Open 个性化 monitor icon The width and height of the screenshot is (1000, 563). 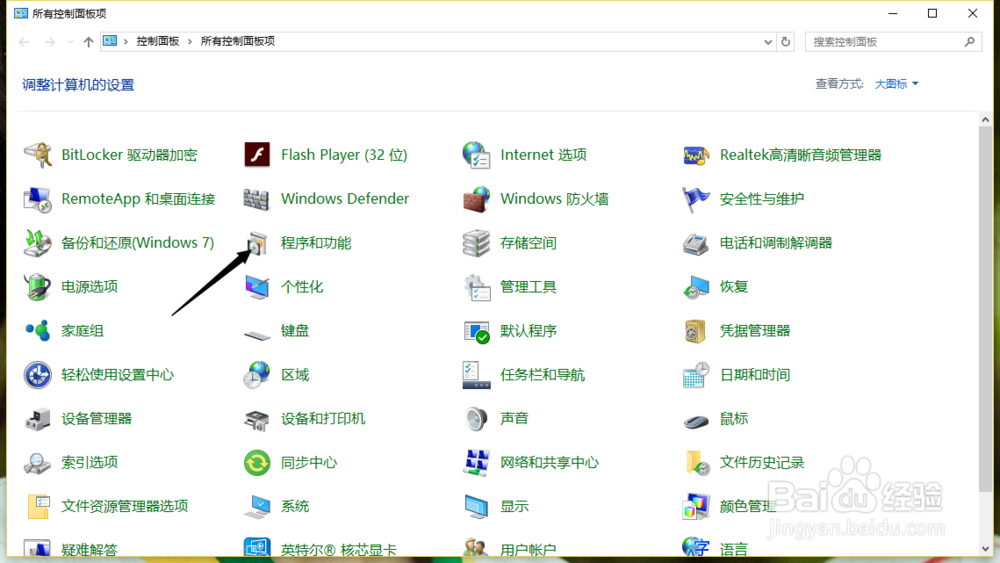click(x=257, y=287)
